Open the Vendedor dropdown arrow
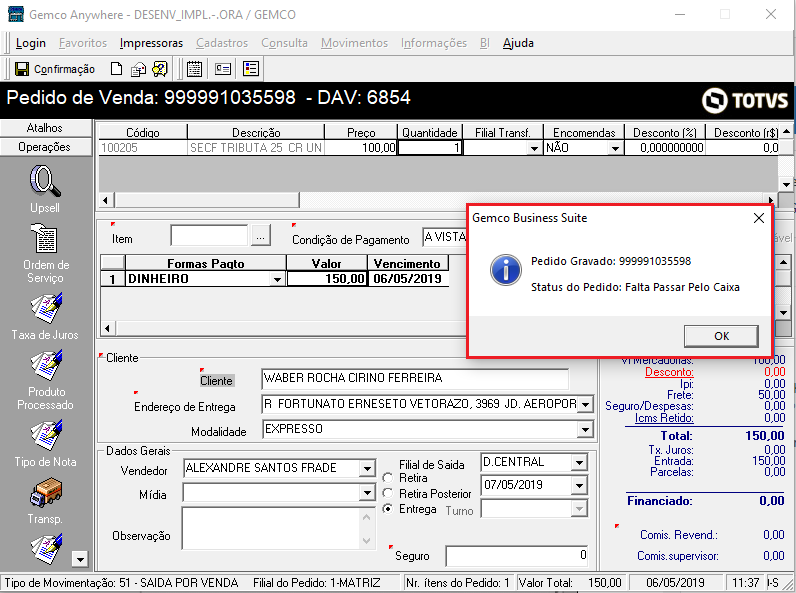 tap(367, 468)
